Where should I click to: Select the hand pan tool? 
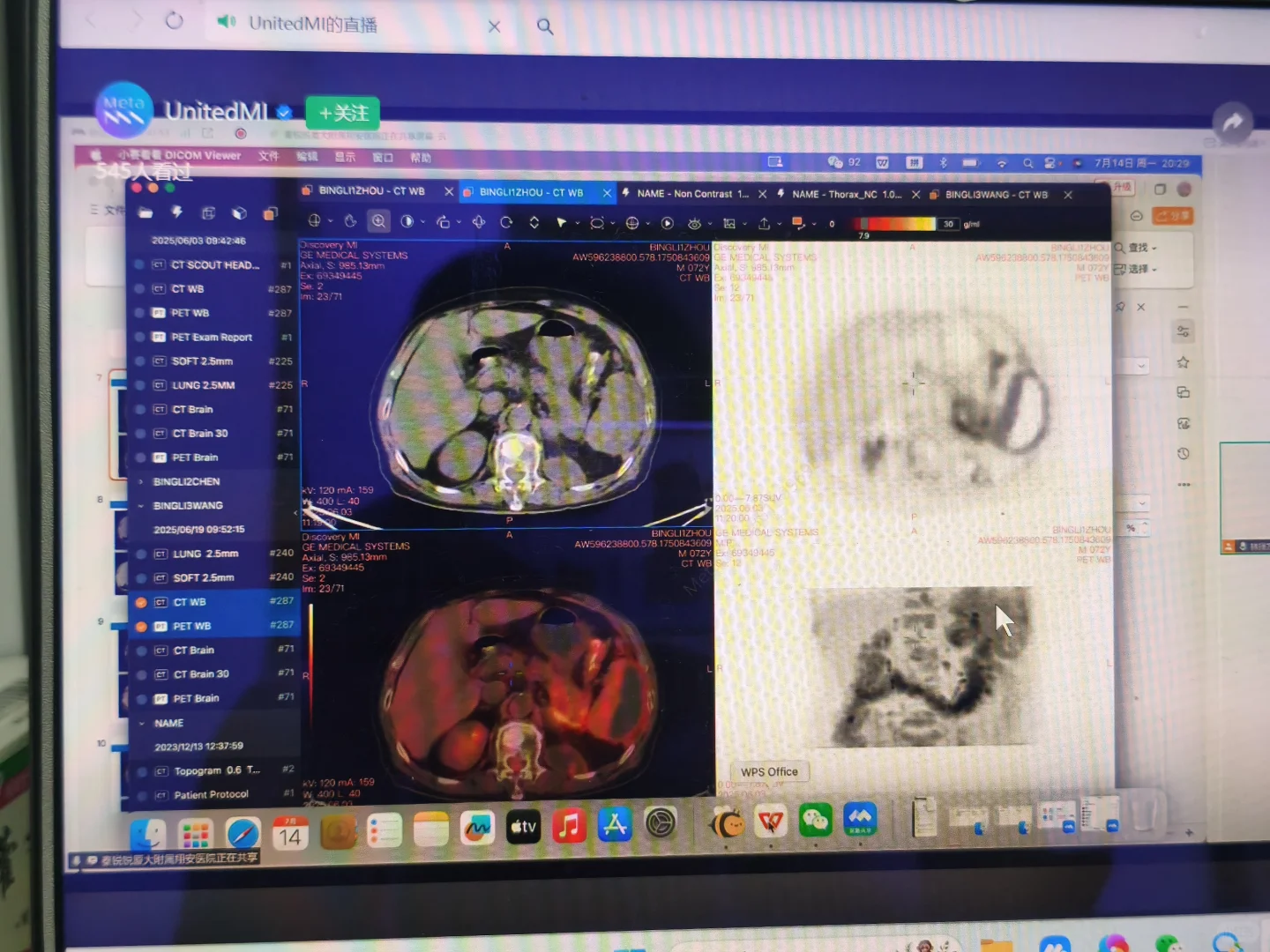[x=350, y=221]
